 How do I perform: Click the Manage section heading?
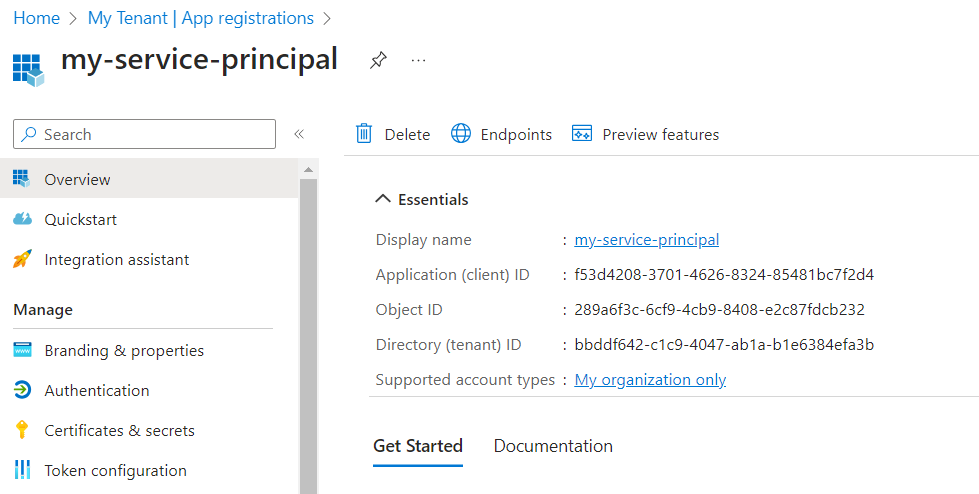43,310
